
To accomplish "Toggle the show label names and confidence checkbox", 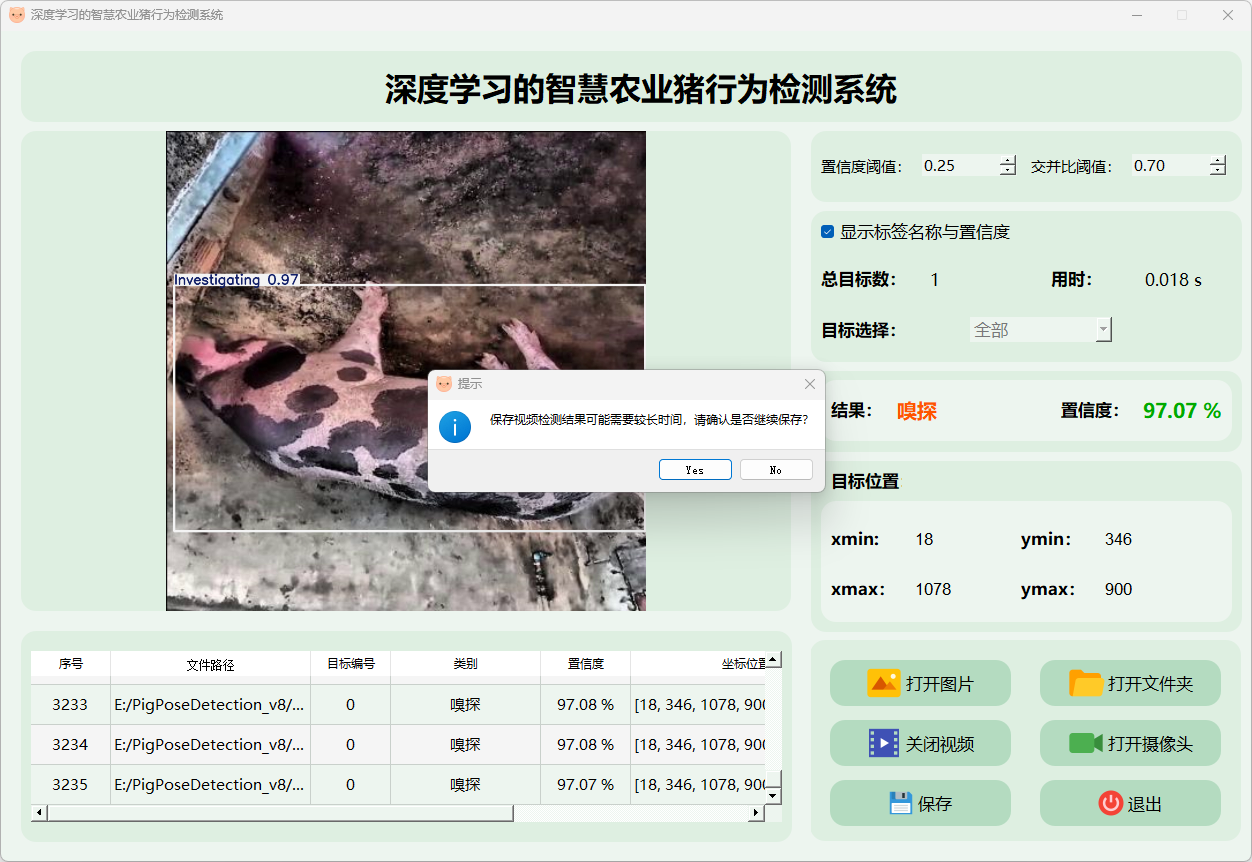I will [827, 232].
